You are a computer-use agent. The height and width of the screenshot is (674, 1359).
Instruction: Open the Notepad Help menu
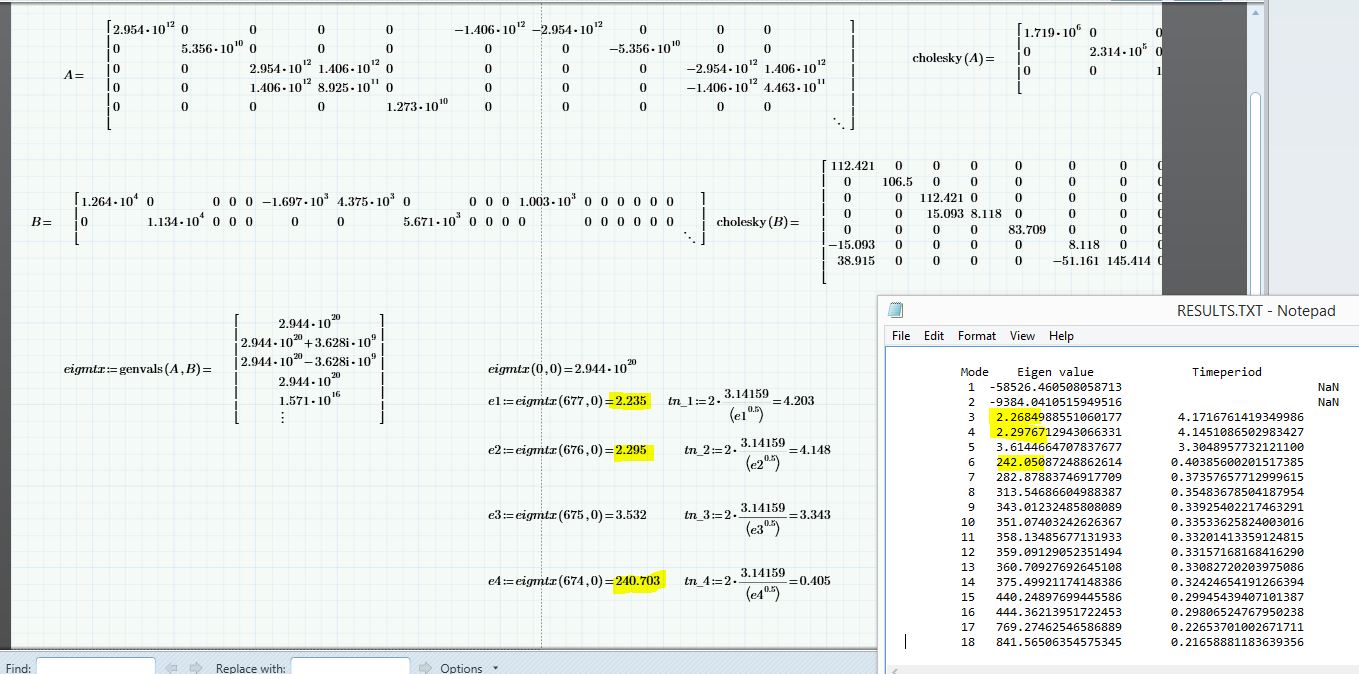tap(1061, 336)
